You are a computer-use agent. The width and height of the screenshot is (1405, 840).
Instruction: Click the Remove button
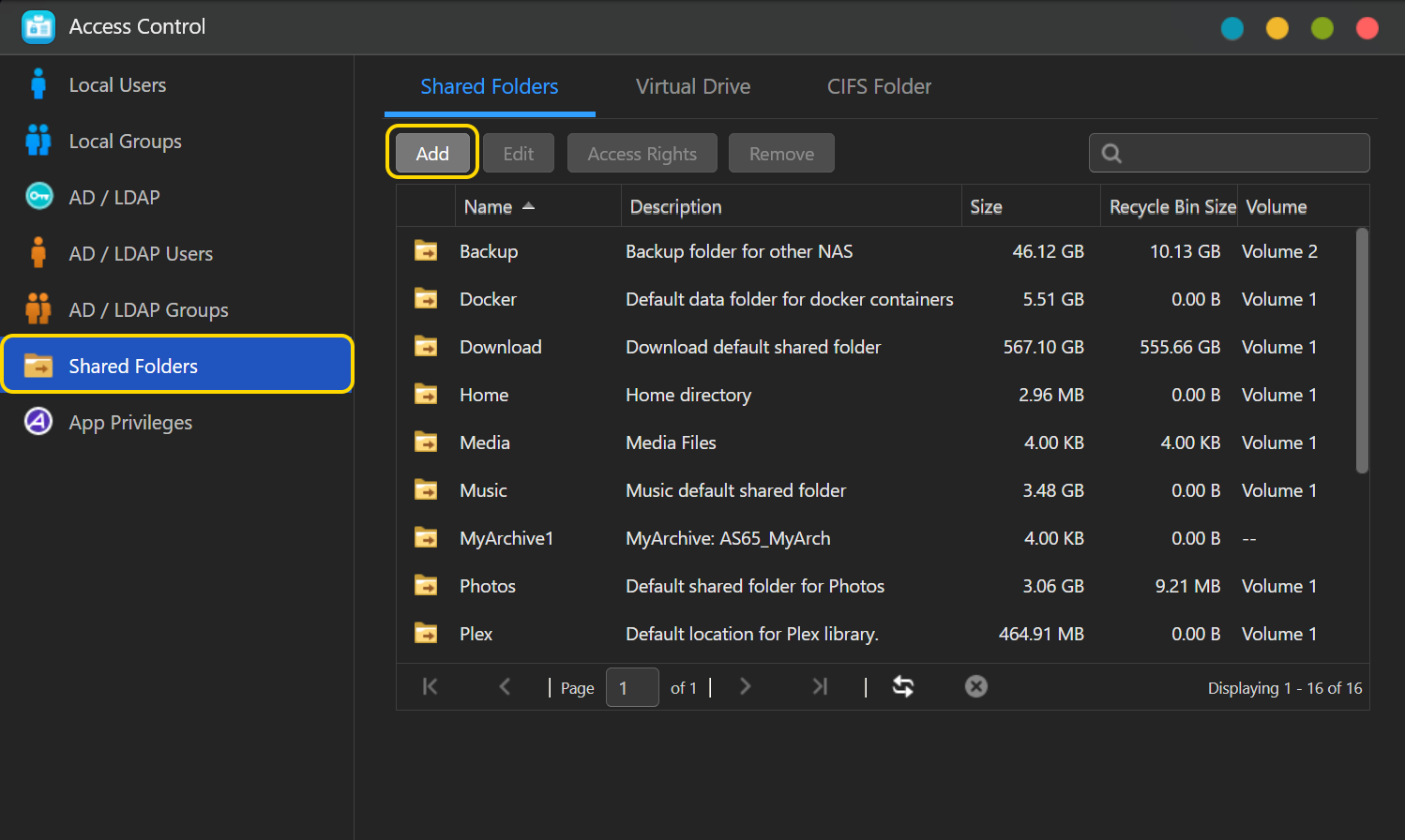click(x=781, y=153)
